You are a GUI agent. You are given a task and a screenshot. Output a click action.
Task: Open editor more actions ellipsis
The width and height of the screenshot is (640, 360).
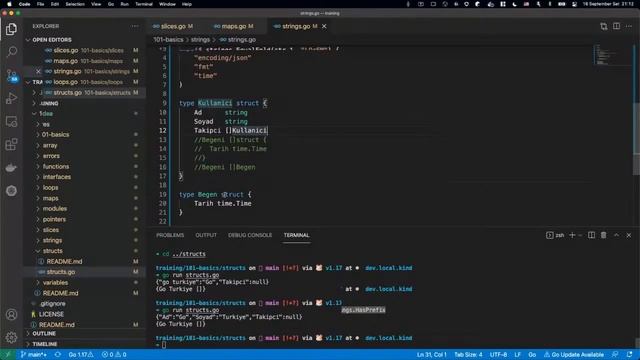(x=629, y=26)
